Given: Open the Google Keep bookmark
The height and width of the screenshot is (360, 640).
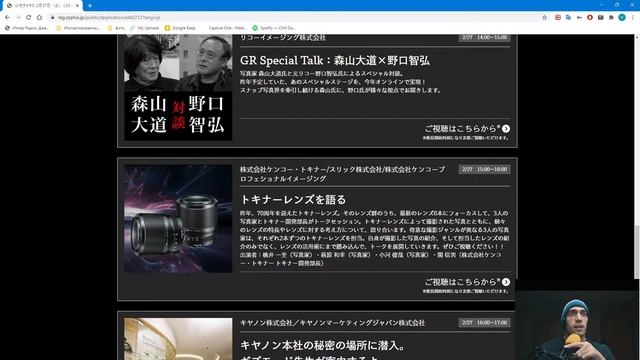Looking at the screenshot, I should click(x=180, y=28).
